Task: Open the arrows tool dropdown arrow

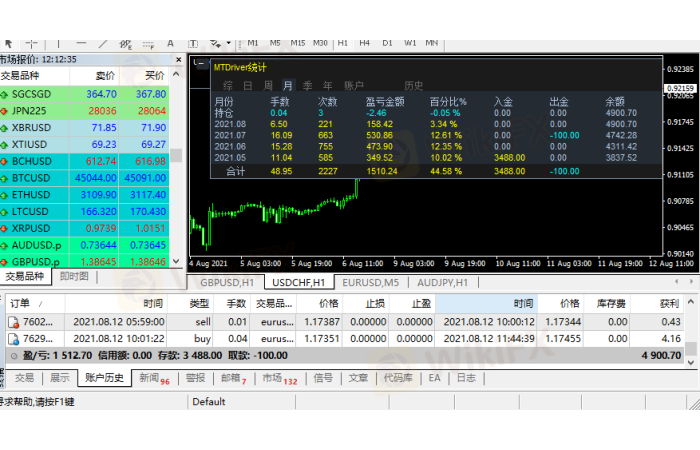Action: click(x=228, y=44)
